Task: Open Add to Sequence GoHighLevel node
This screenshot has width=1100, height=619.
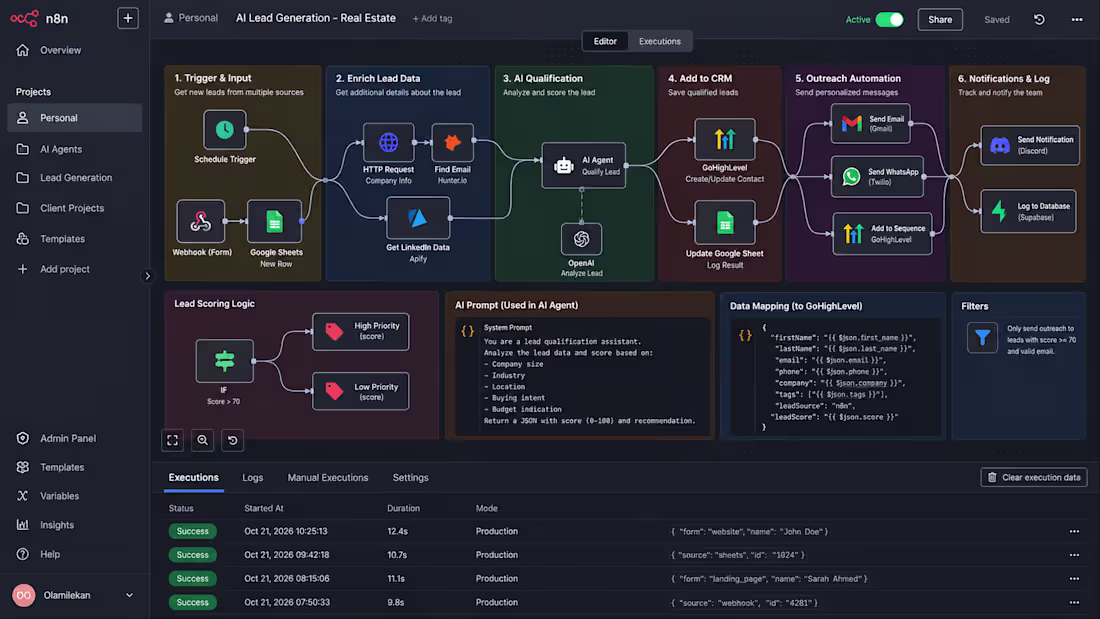Action: coord(882,234)
